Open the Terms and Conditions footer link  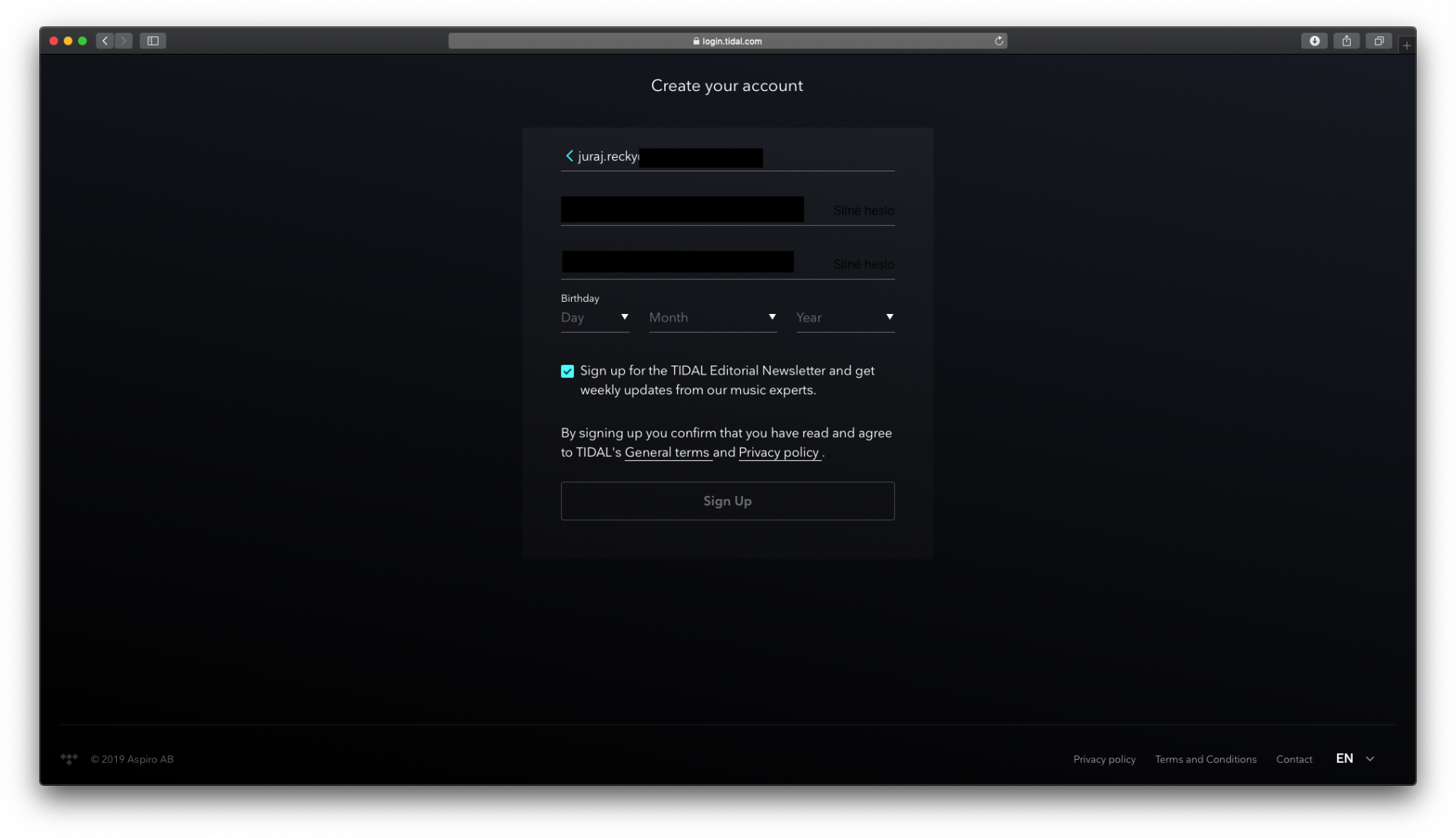pos(1206,759)
